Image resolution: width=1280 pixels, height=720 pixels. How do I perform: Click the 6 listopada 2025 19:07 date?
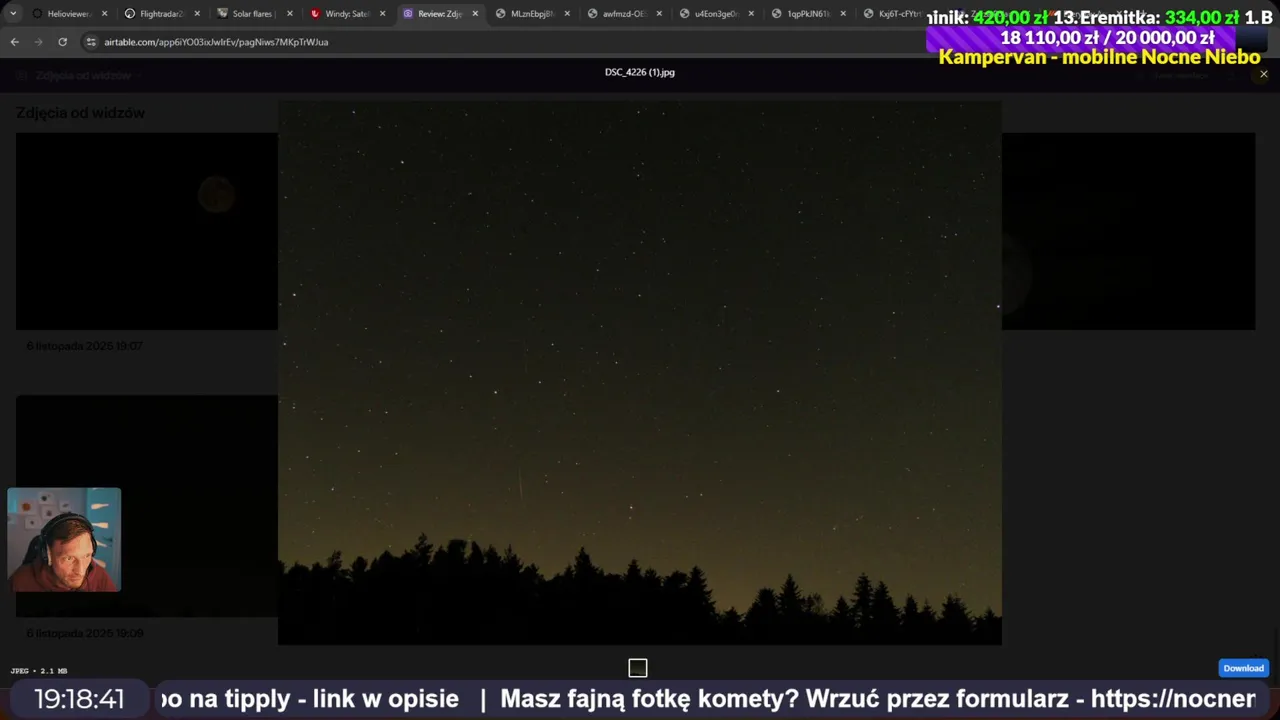click(x=84, y=346)
